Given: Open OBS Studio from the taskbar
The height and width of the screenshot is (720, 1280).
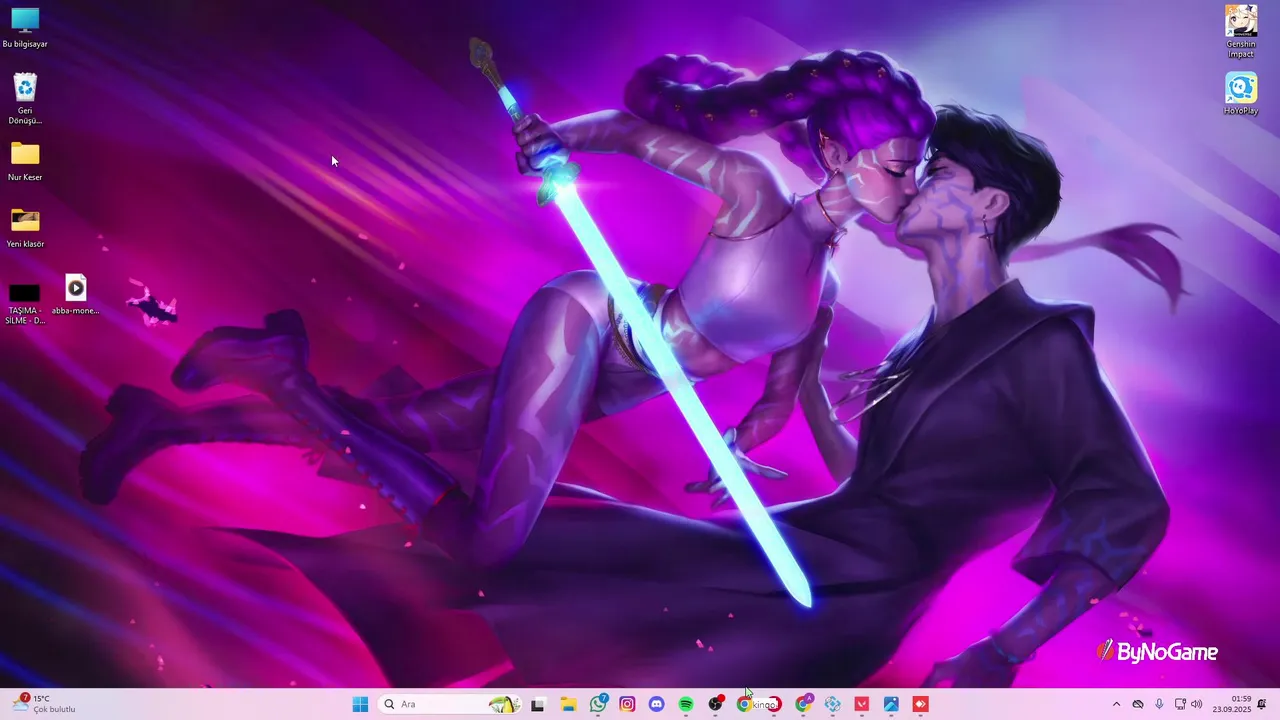Looking at the screenshot, I should (716, 704).
